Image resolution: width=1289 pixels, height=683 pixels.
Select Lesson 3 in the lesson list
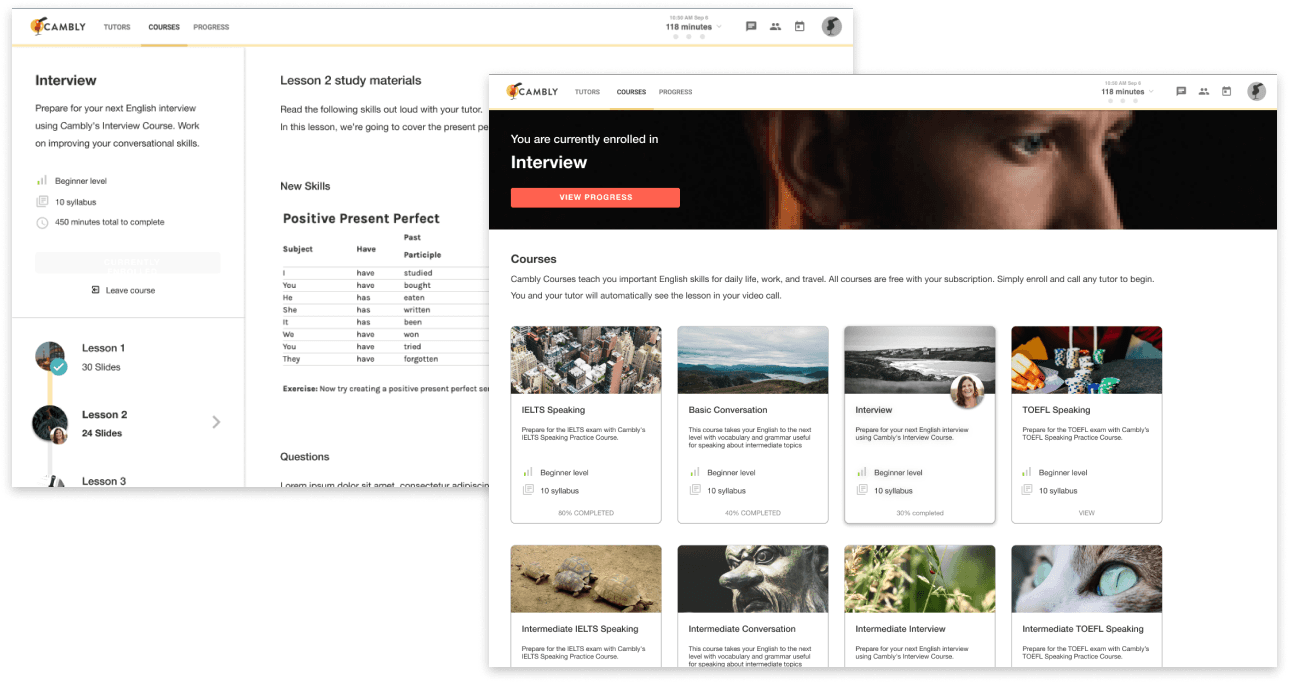click(104, 481)
